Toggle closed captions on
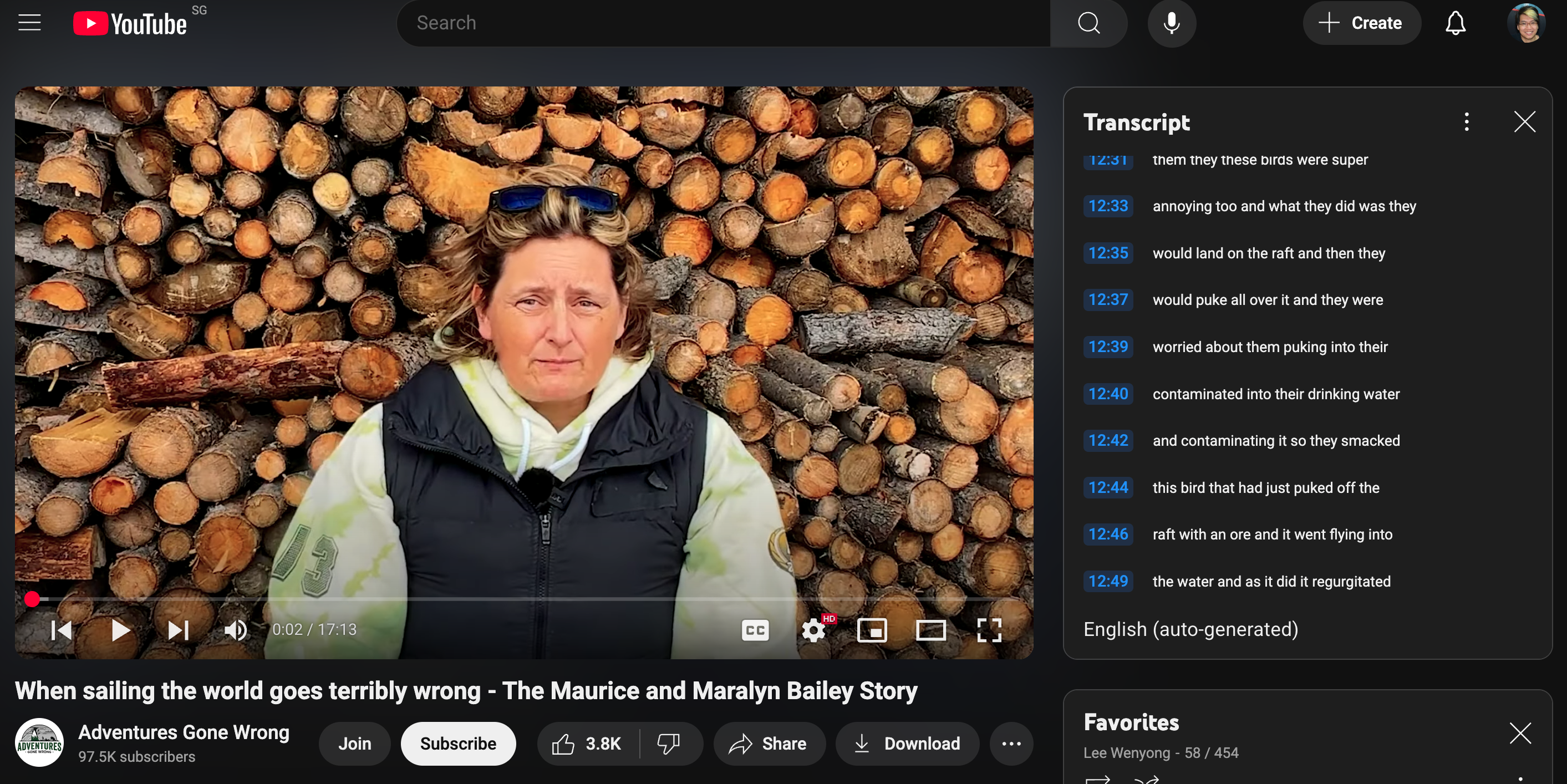This screenshot has width=1567, height=784. coord(755,630)
